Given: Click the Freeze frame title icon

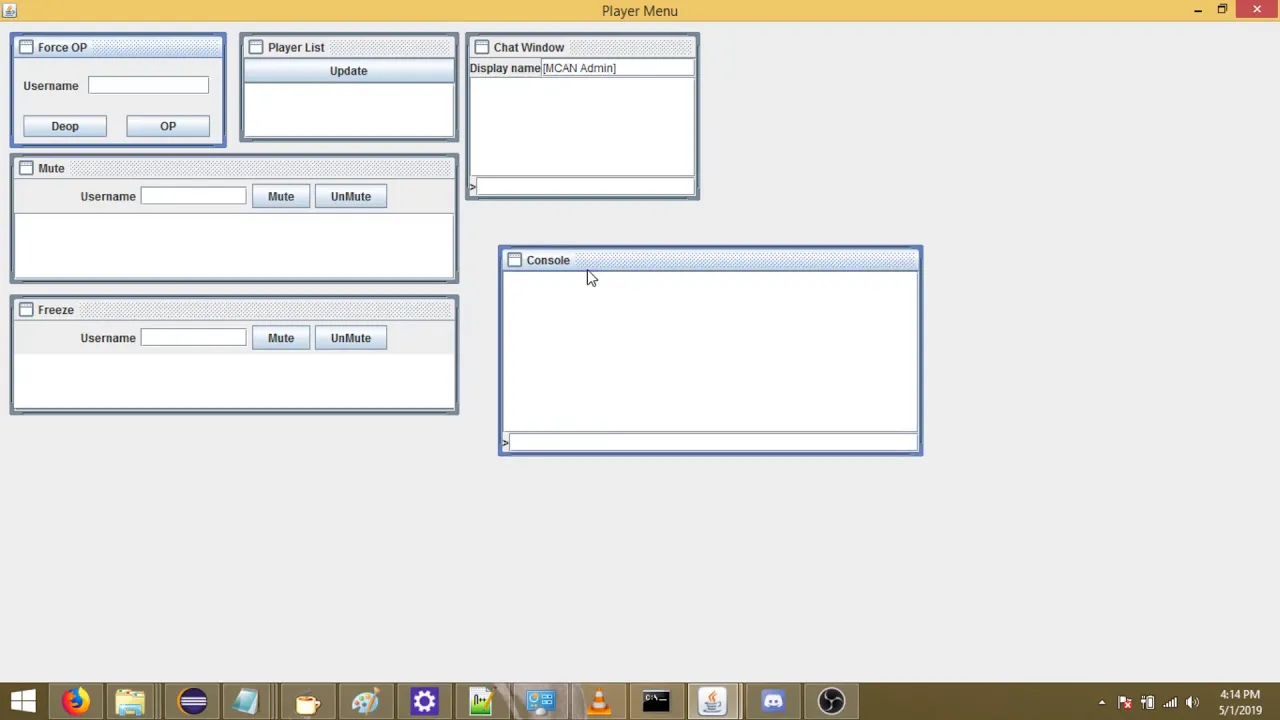Looking at the screenshot, I should (27, 310).
